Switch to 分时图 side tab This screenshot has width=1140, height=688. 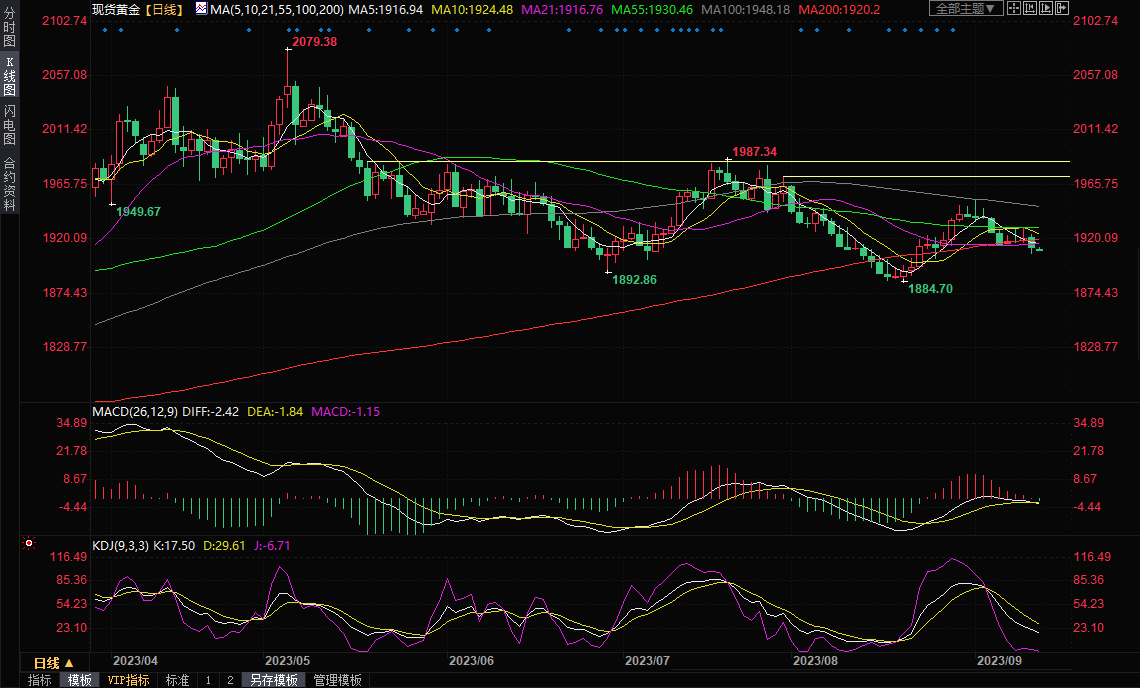(9, 29)
